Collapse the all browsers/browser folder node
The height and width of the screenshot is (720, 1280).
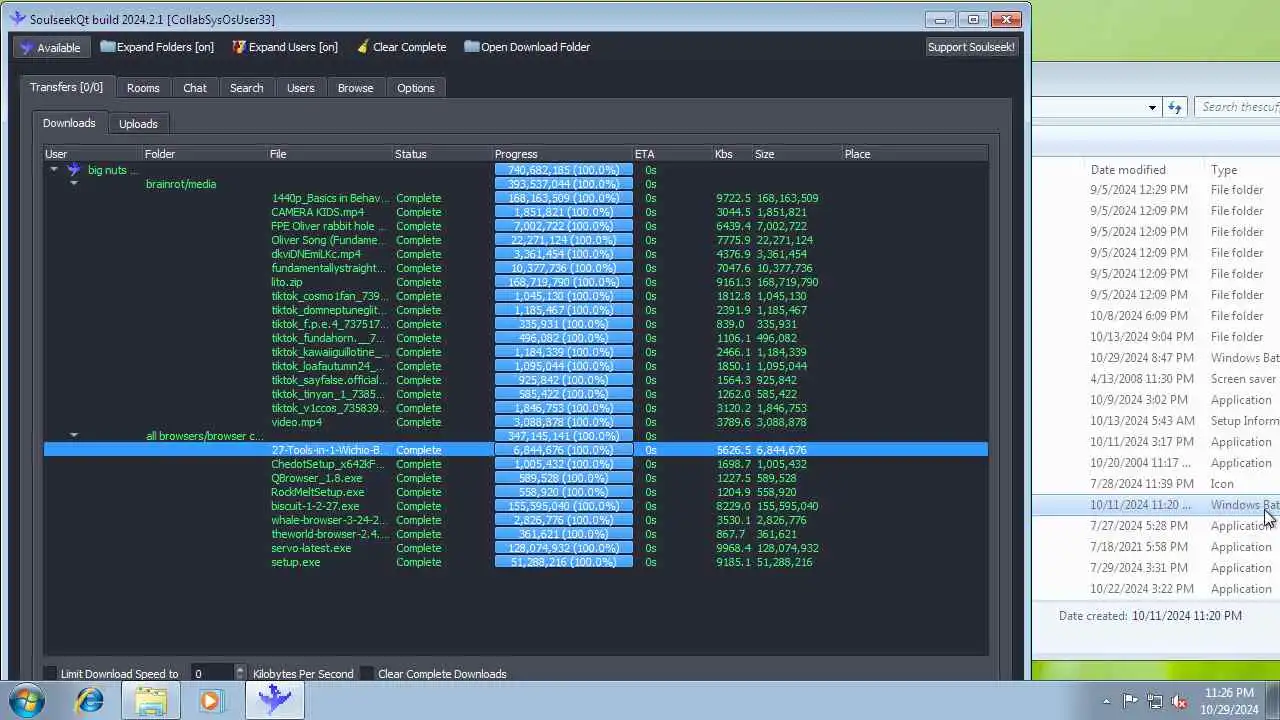click(x=74, y=436)
